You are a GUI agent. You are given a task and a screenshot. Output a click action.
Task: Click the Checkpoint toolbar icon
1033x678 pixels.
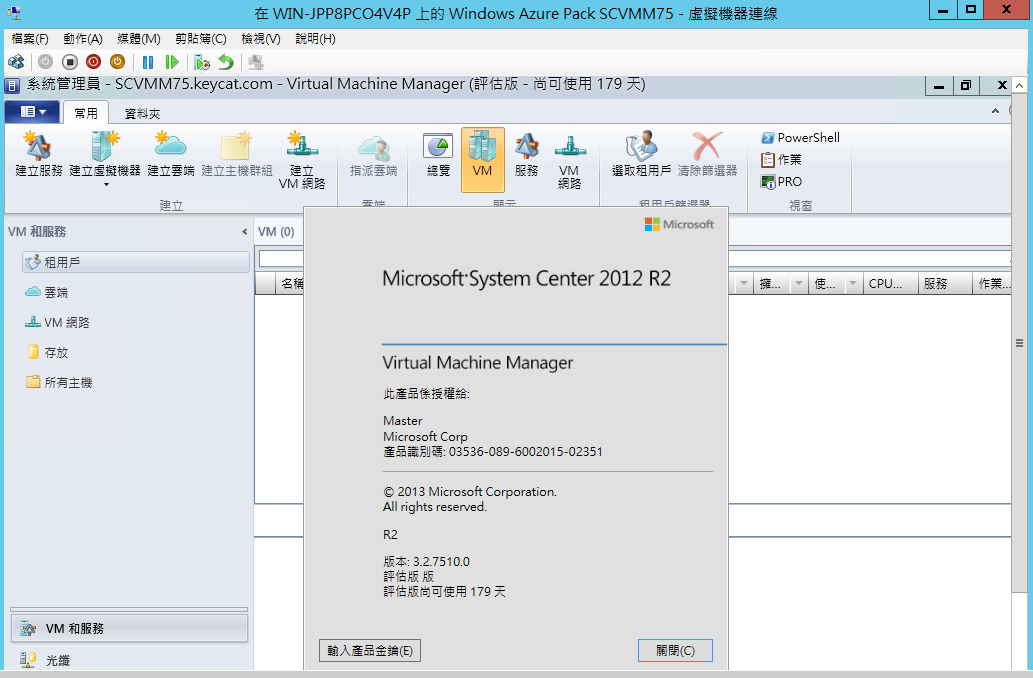pos(202,62)
